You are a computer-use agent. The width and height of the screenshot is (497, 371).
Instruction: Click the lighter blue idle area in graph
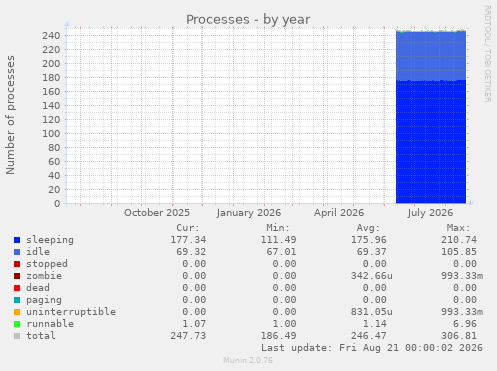(x=431, y=56)
